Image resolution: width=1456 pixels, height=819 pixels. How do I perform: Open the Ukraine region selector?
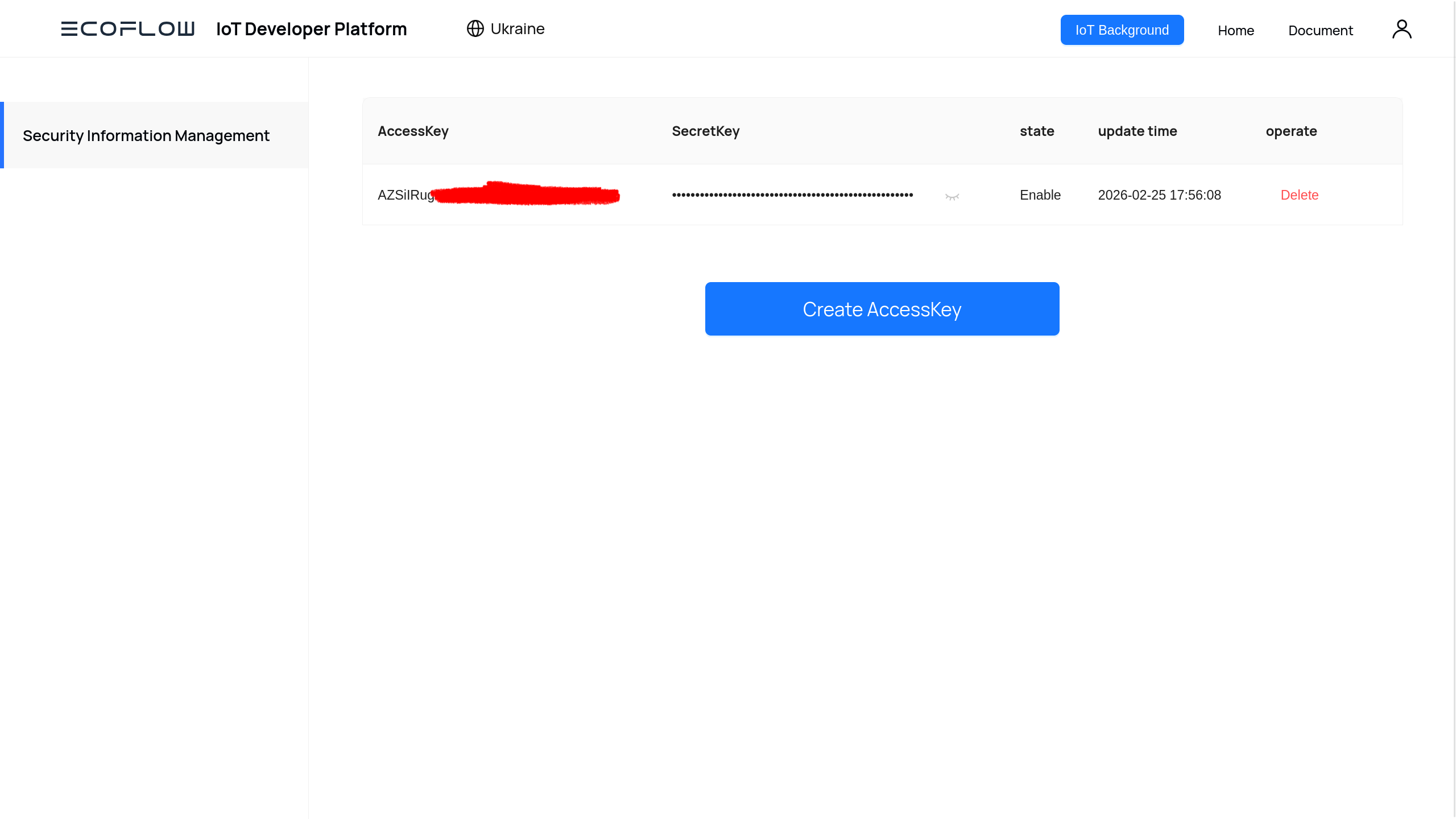click(517, 29)
